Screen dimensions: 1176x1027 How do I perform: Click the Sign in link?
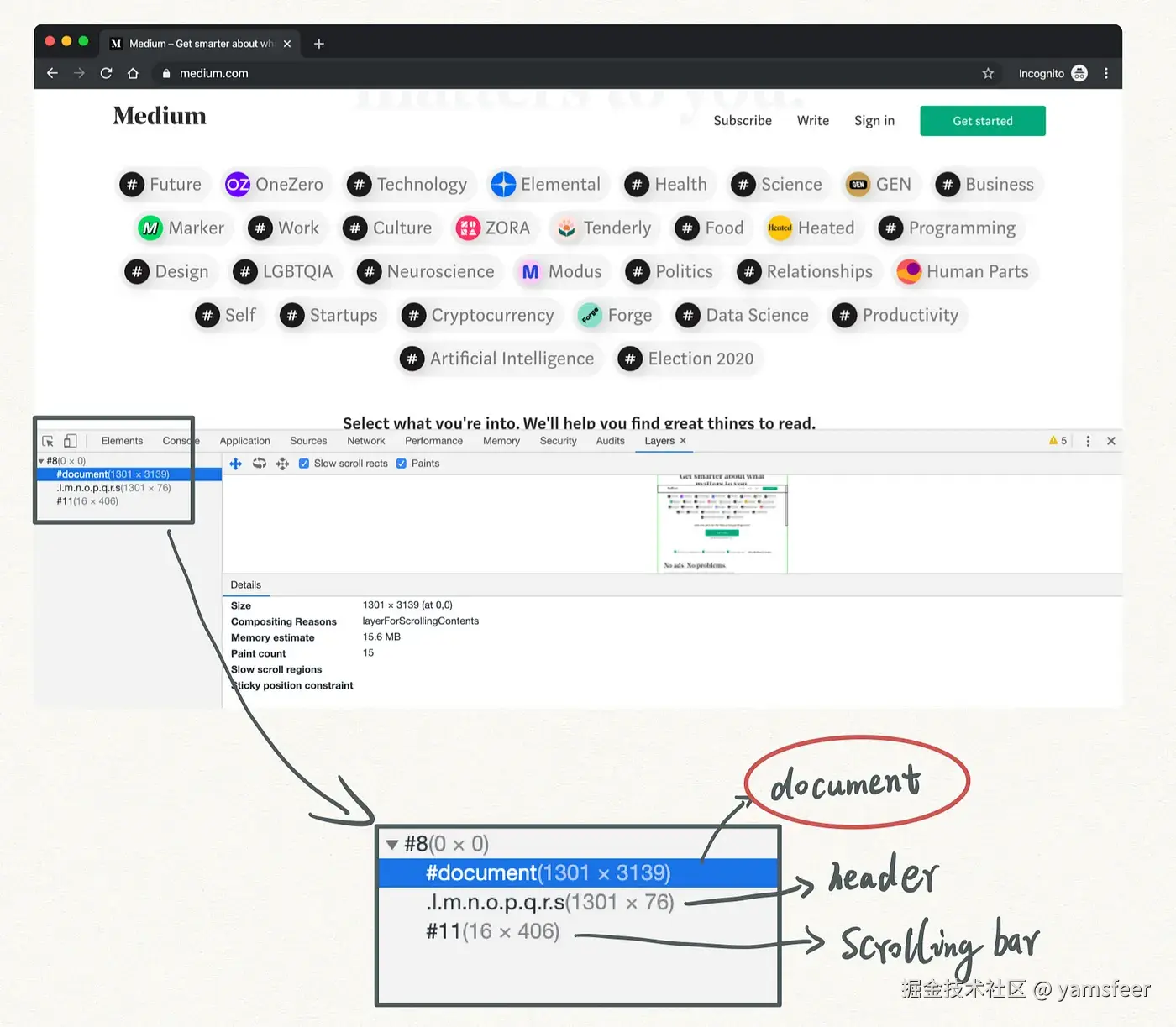tap(874, 121)
